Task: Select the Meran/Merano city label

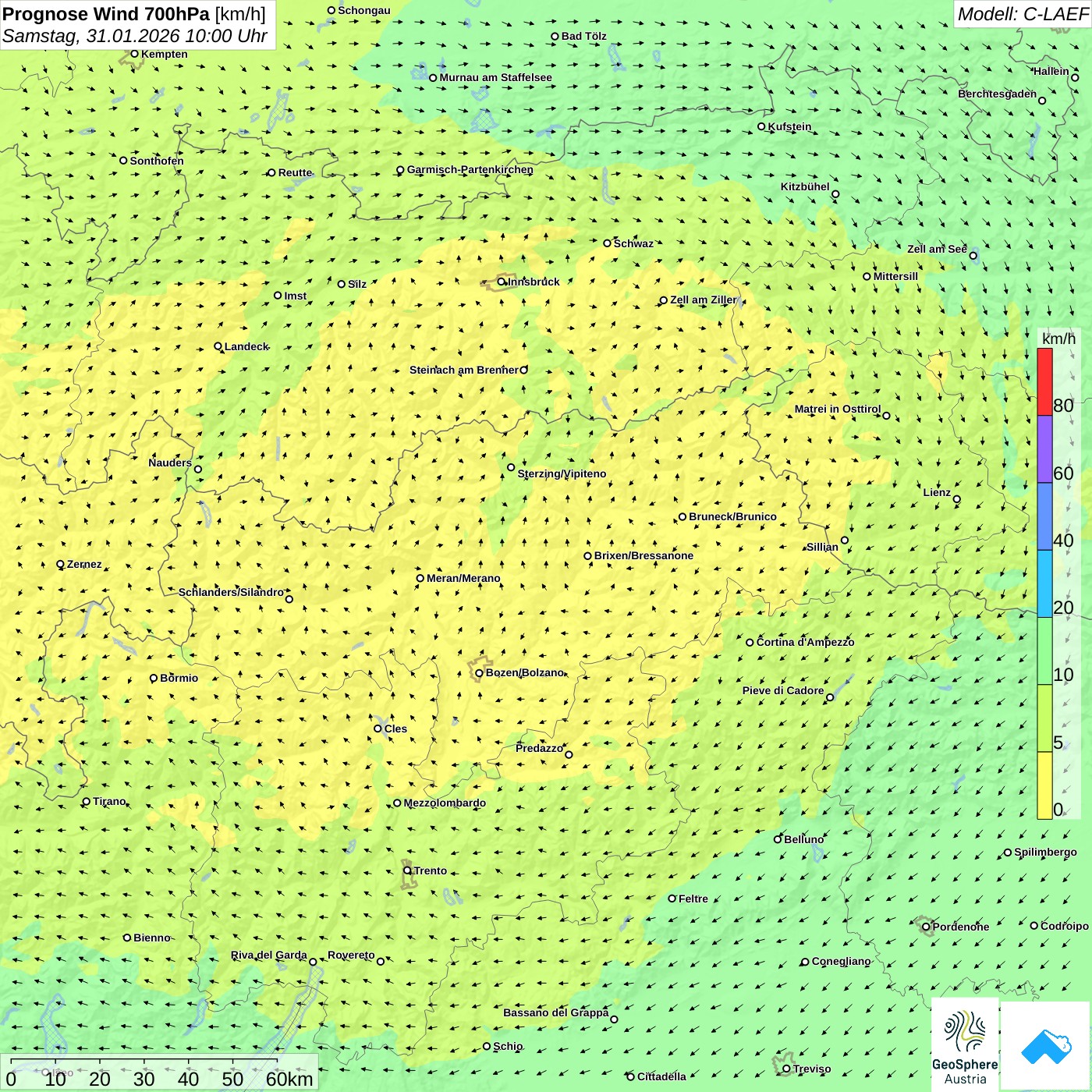Action: (x=463, y=578)
